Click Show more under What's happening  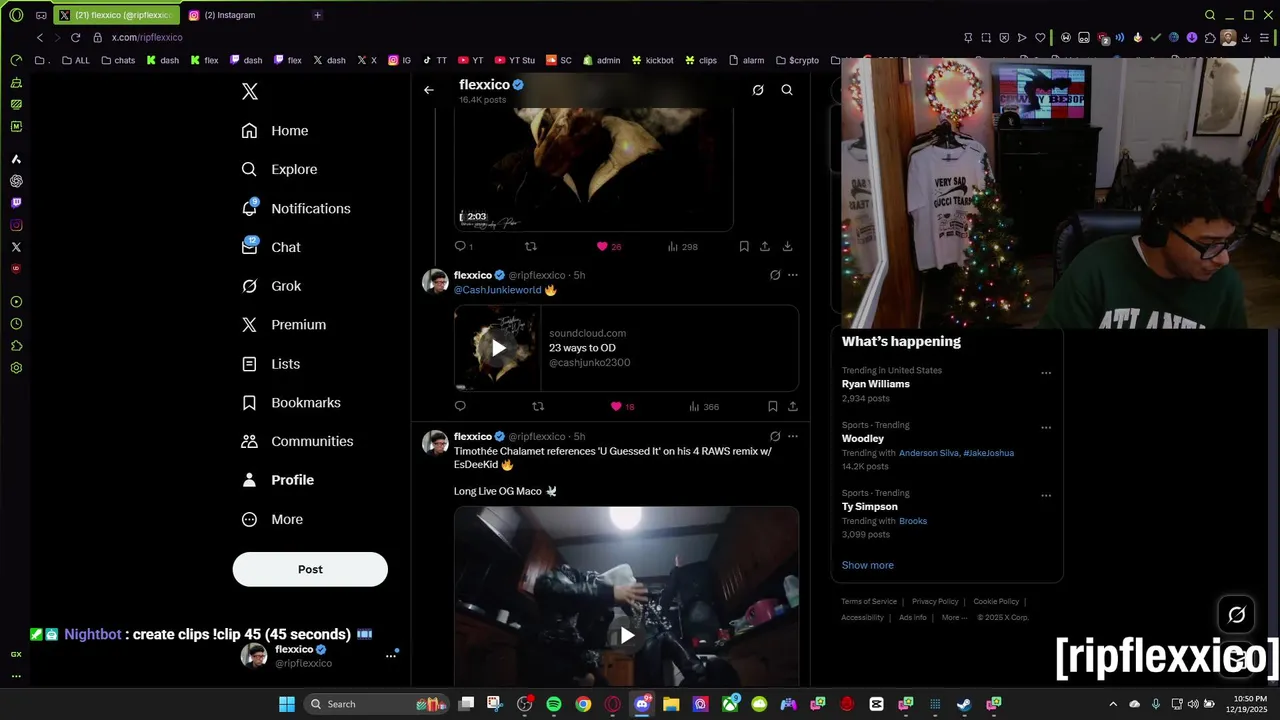867,565
